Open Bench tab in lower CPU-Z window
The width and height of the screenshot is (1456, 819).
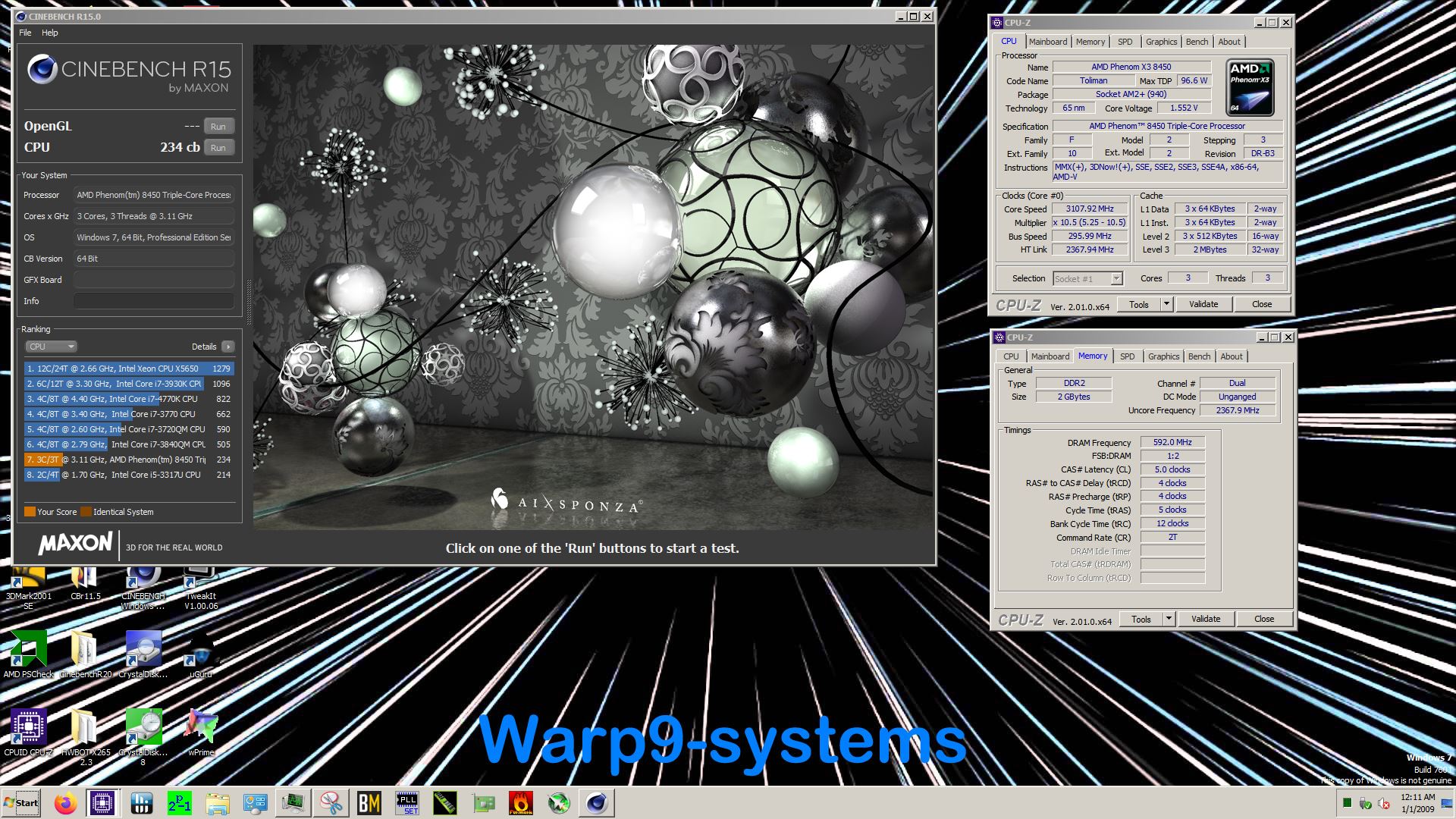point(1199,356)
